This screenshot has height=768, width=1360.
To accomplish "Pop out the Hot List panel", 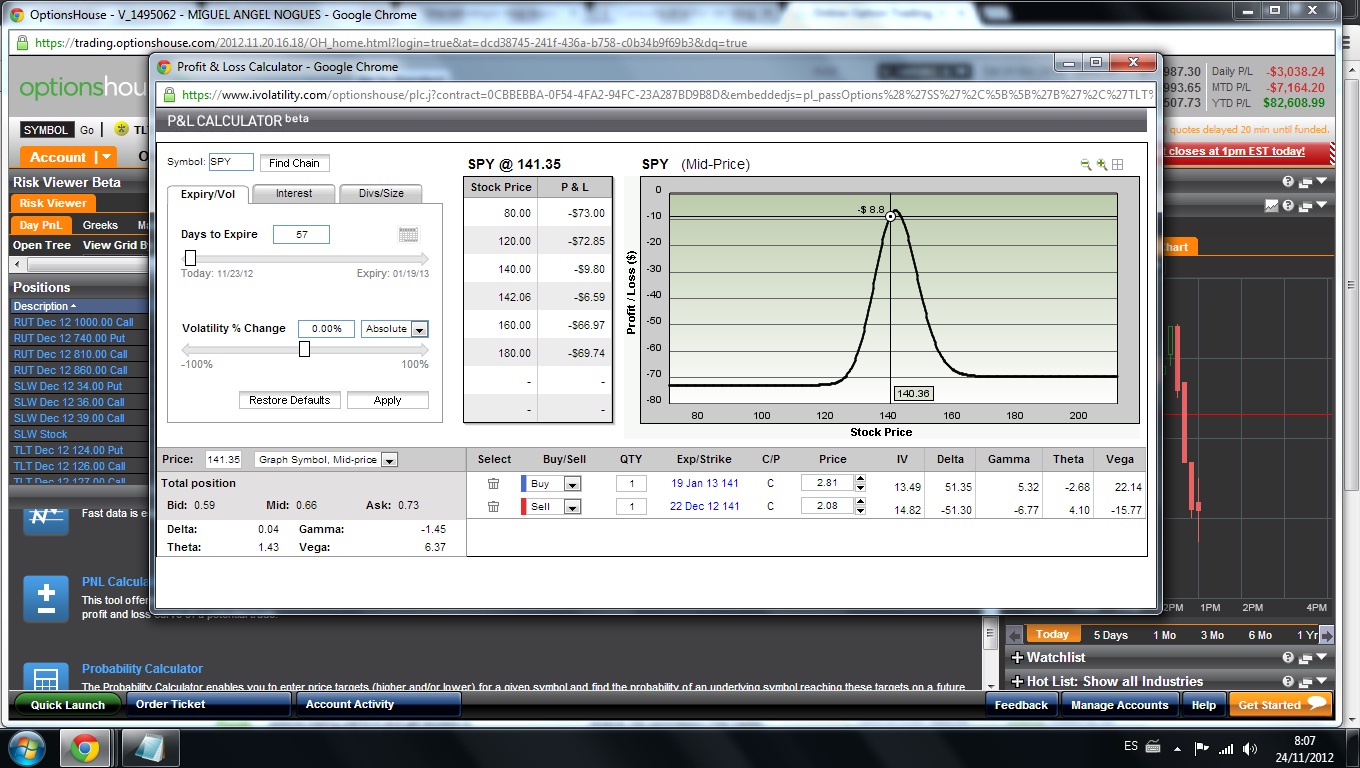I will tap(1305, 682).
